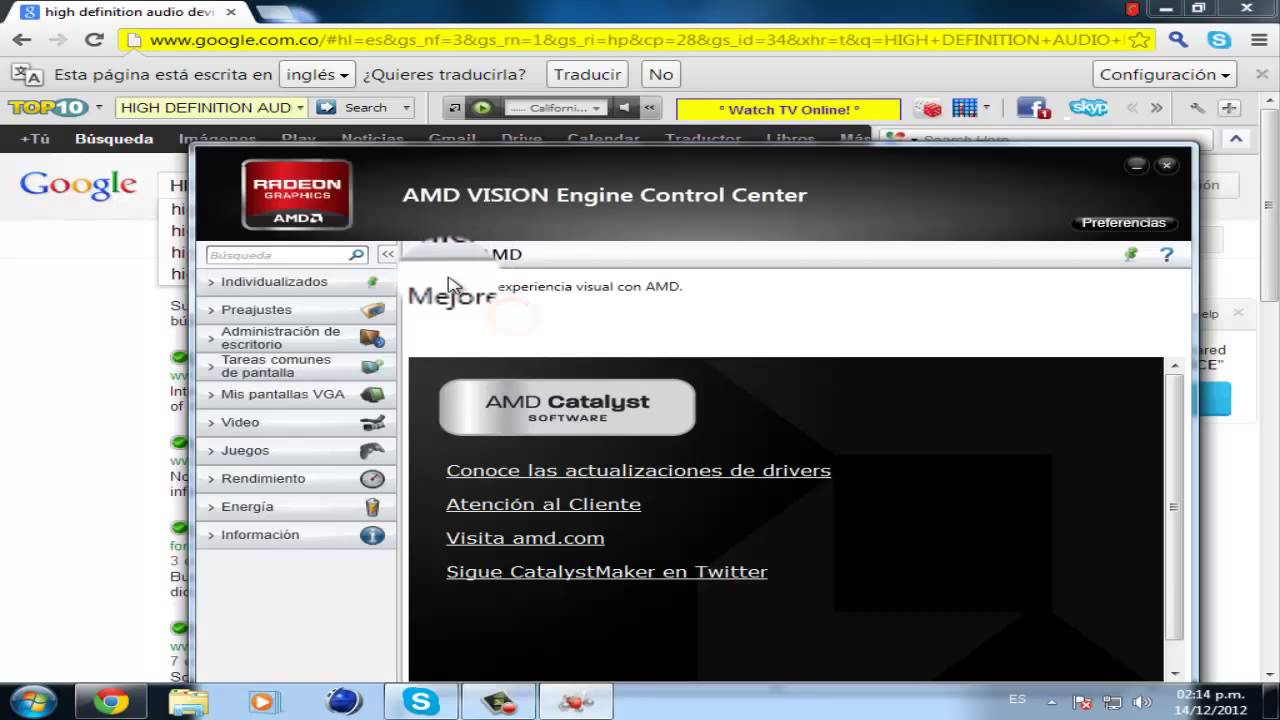Open the Windows Start menu
The image size is (1280, 720).
(x=33, y=700)
